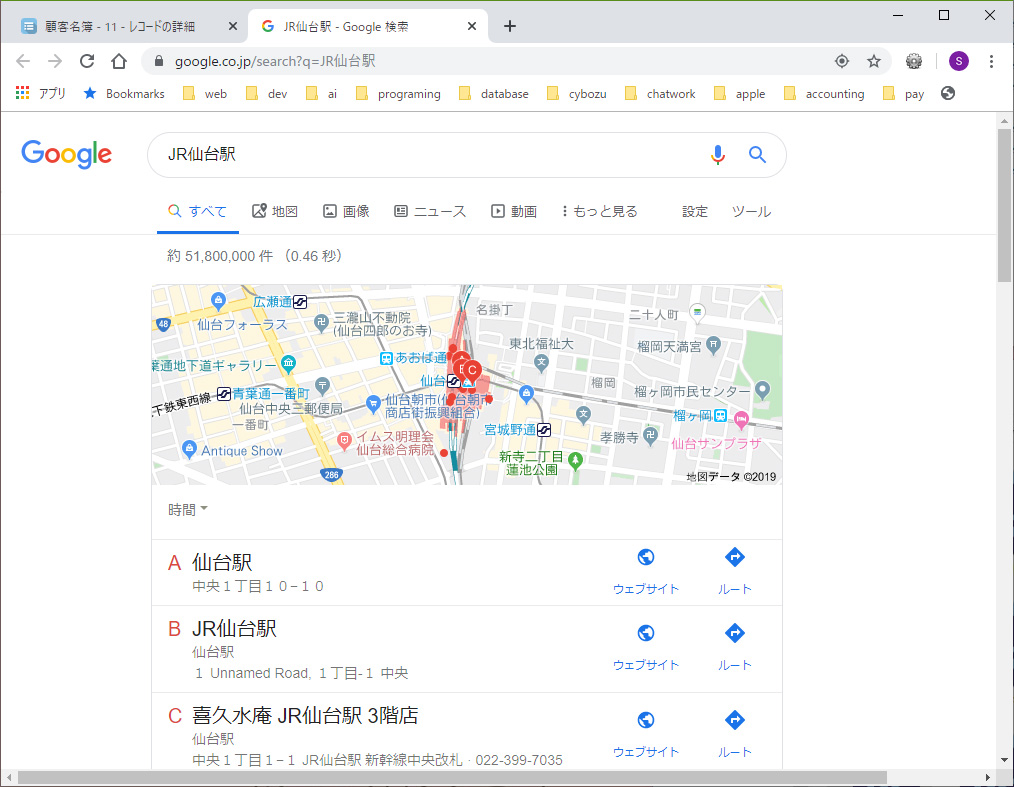Expand the もっと見る menu
Screen dimensions: 1014x787
(599, 211)
